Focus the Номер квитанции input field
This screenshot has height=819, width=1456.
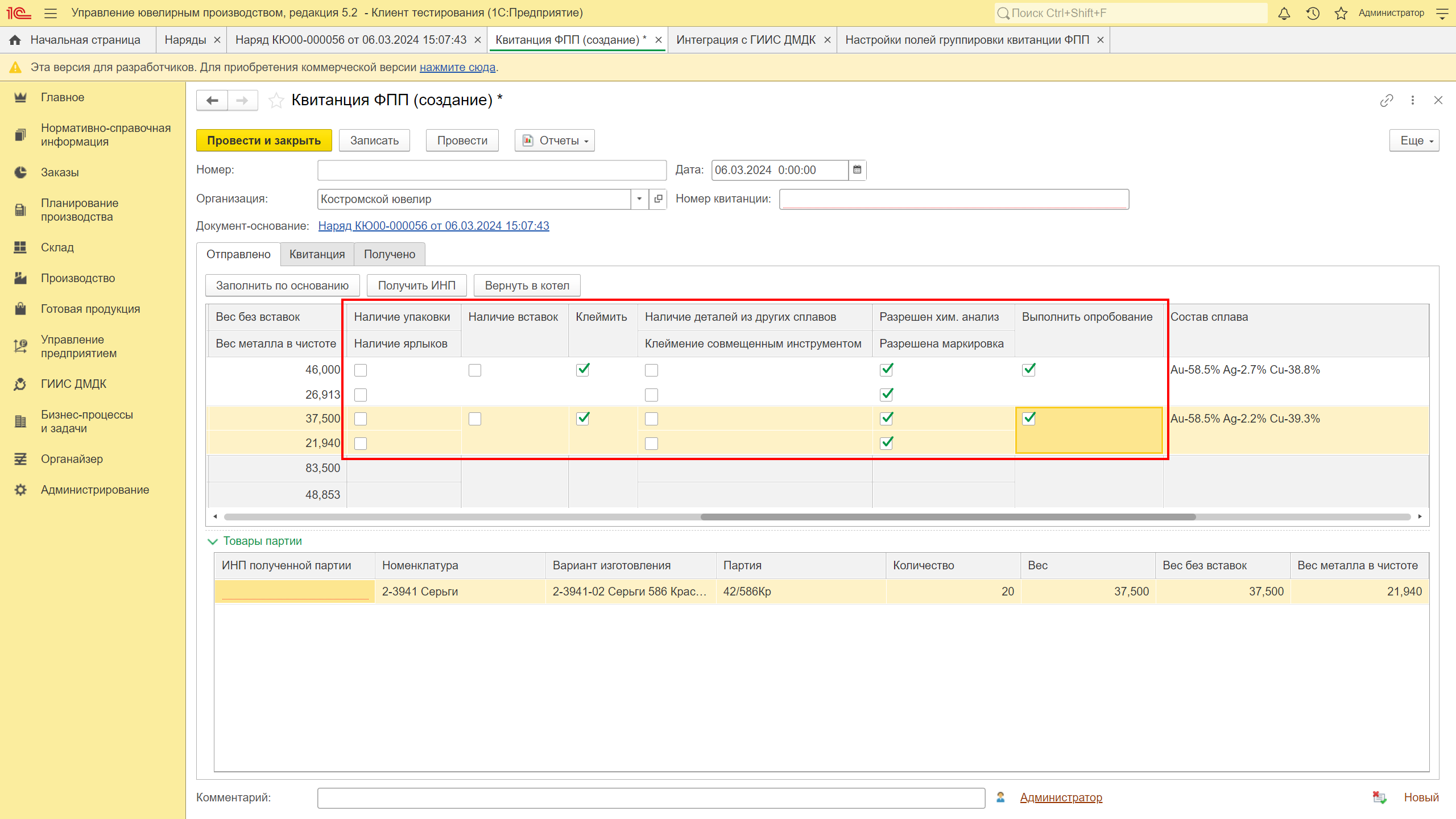[954, 199]
